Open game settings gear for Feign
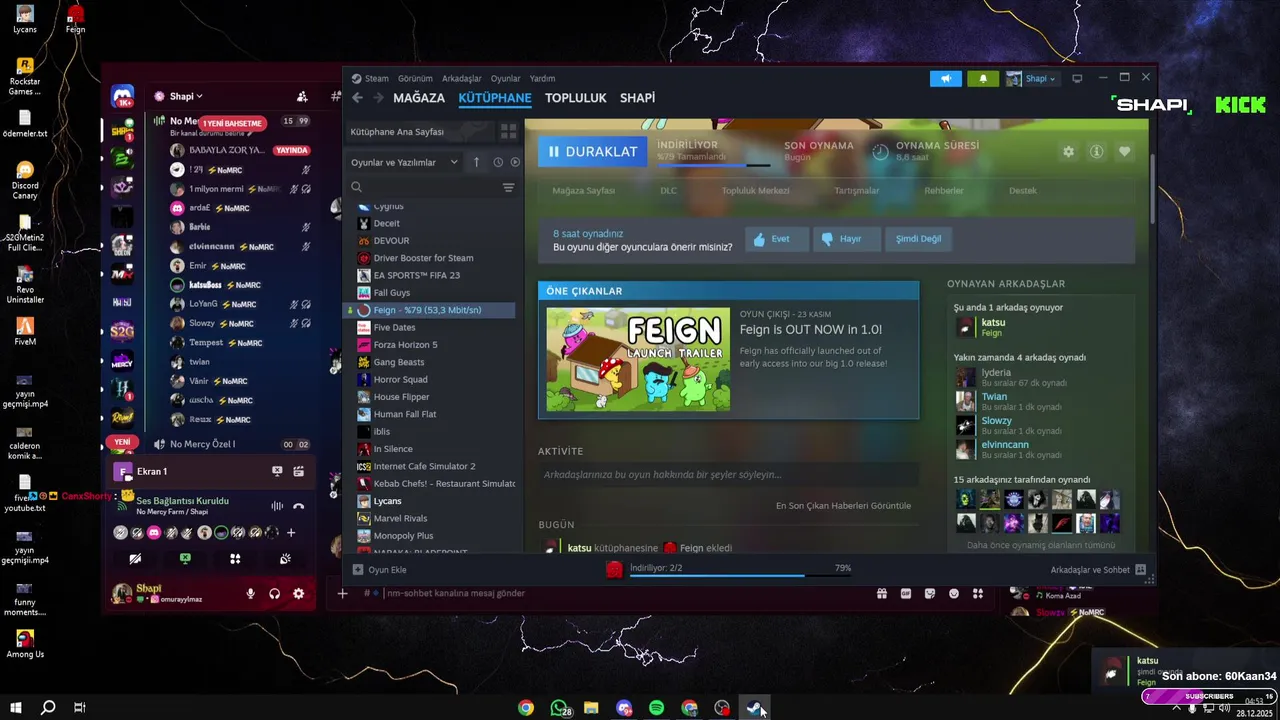The image size is (1280, 720). [1068, 151]
